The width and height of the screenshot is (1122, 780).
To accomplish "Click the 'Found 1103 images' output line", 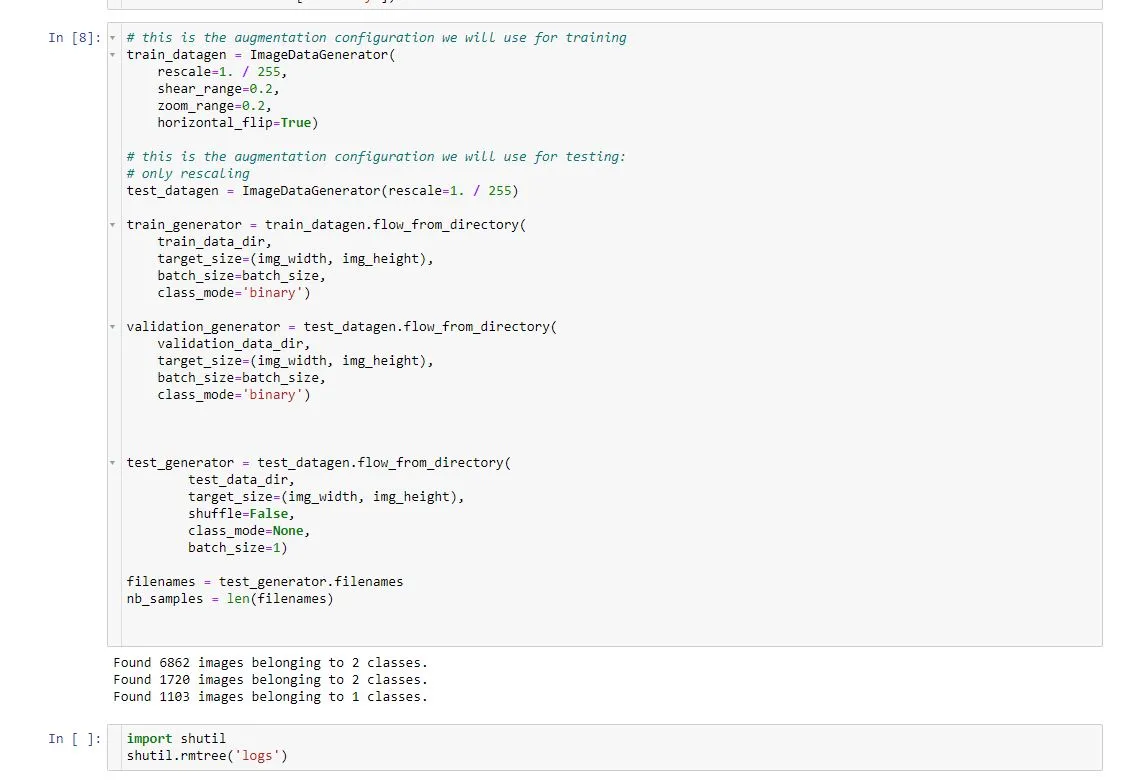I will (x=270, y=697).
